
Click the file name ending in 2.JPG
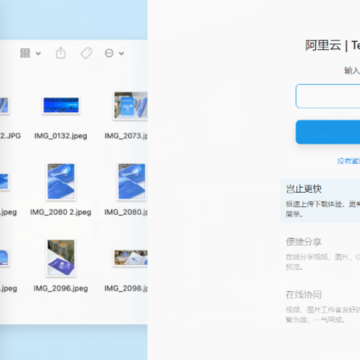pos(10,136)
